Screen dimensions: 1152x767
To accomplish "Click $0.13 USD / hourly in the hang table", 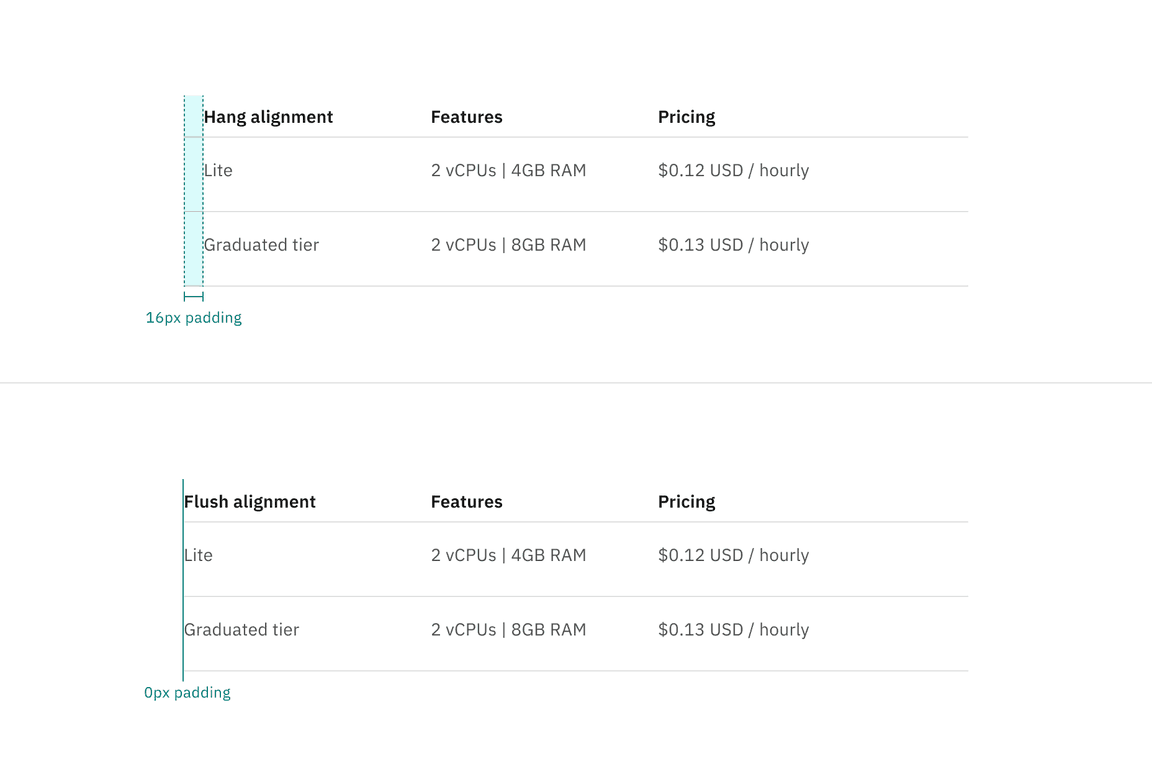I will pos(733,245).
